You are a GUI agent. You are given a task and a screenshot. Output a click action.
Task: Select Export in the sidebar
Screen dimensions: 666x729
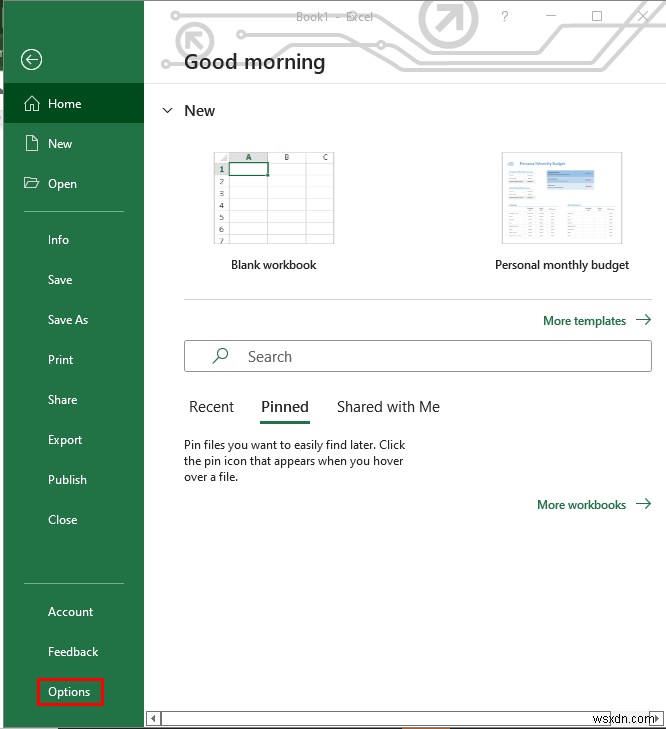click(x=65, y=440)
